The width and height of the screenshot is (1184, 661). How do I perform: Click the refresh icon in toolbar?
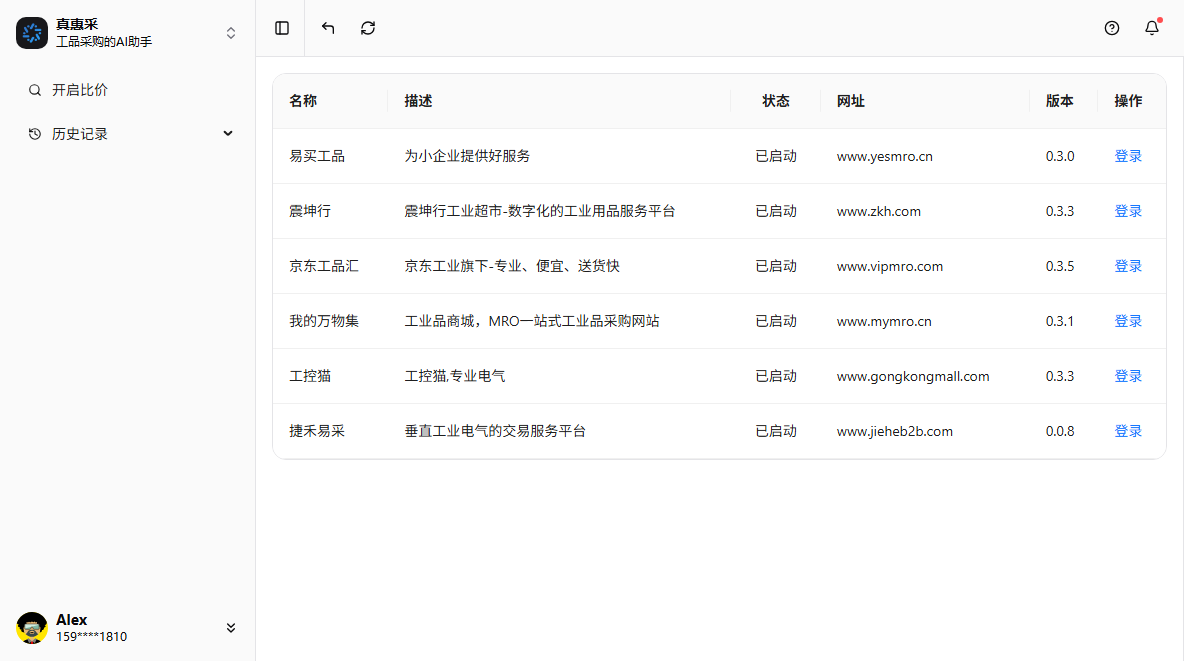368,28
